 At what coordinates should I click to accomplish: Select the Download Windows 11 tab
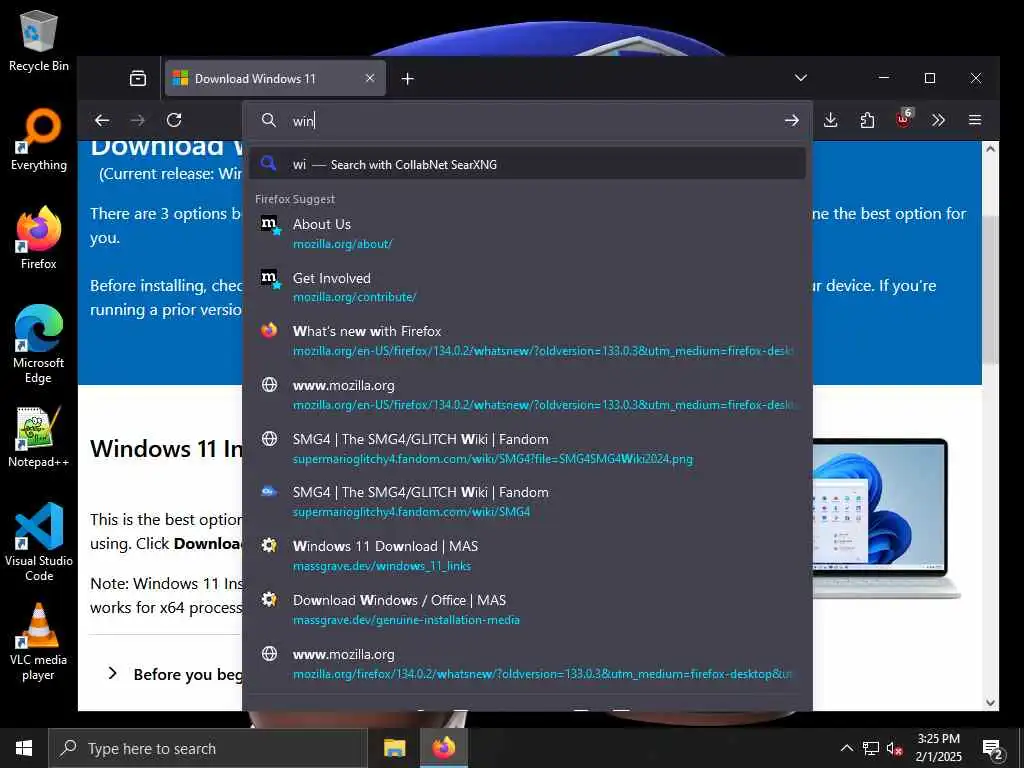tap(275, 78)
